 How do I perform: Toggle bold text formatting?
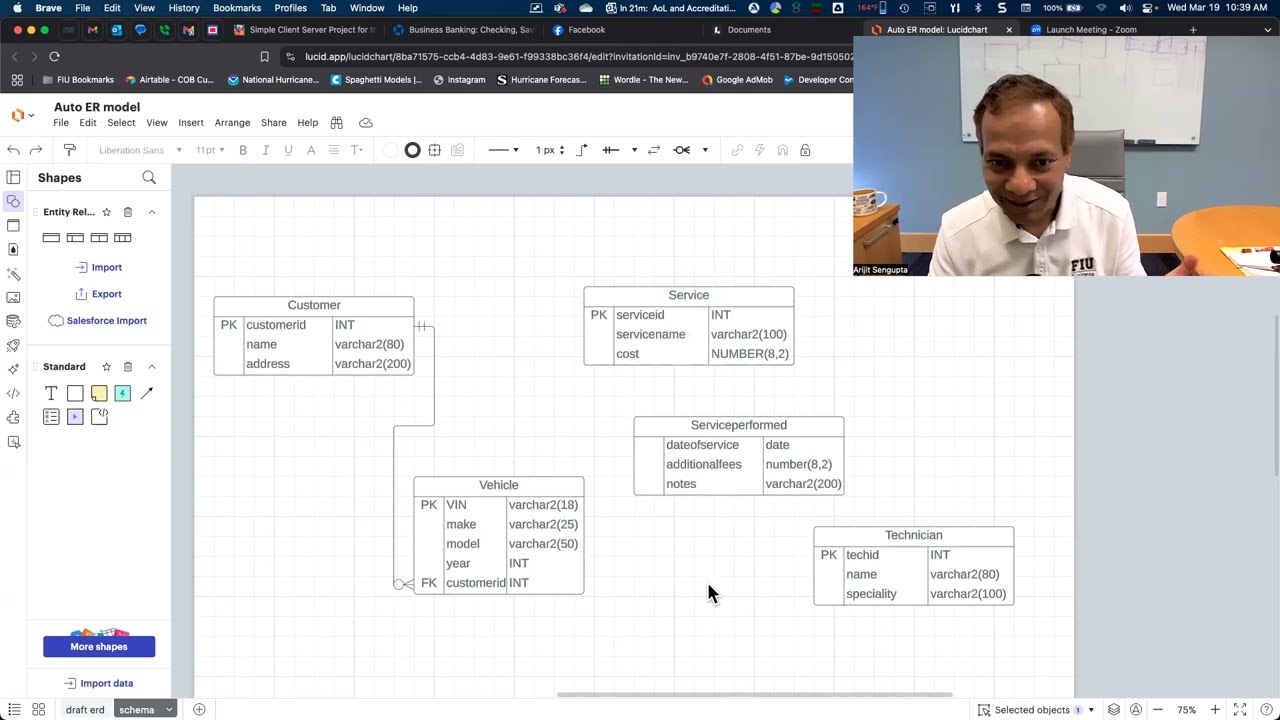tap(243, 150)
